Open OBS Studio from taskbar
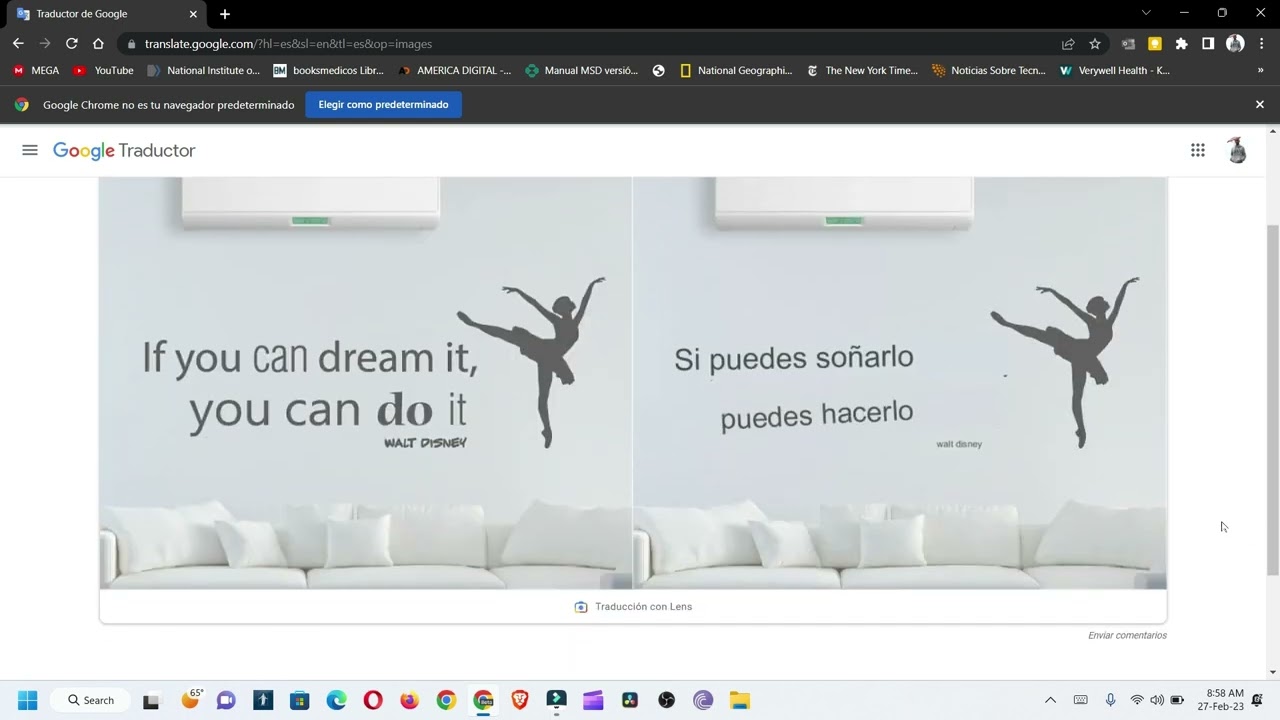 pyautogui.click(x=667, y=700)
